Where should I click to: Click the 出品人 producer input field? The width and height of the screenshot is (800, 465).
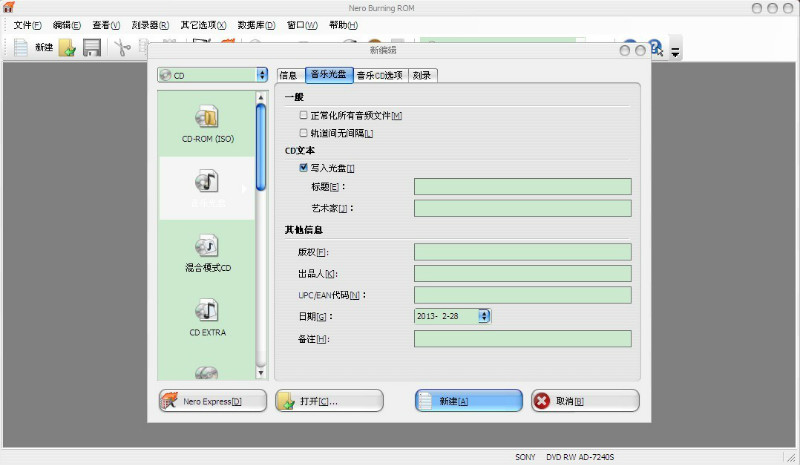coord(522,273)
